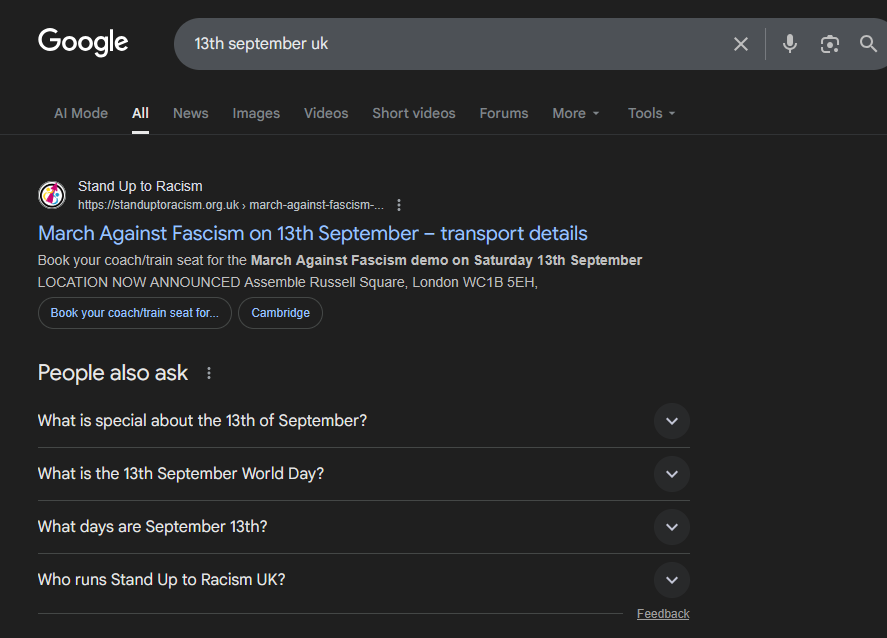Expand "What days are September 13th?"
Viewport: 887px width, 638px height.
coord(671,527)
